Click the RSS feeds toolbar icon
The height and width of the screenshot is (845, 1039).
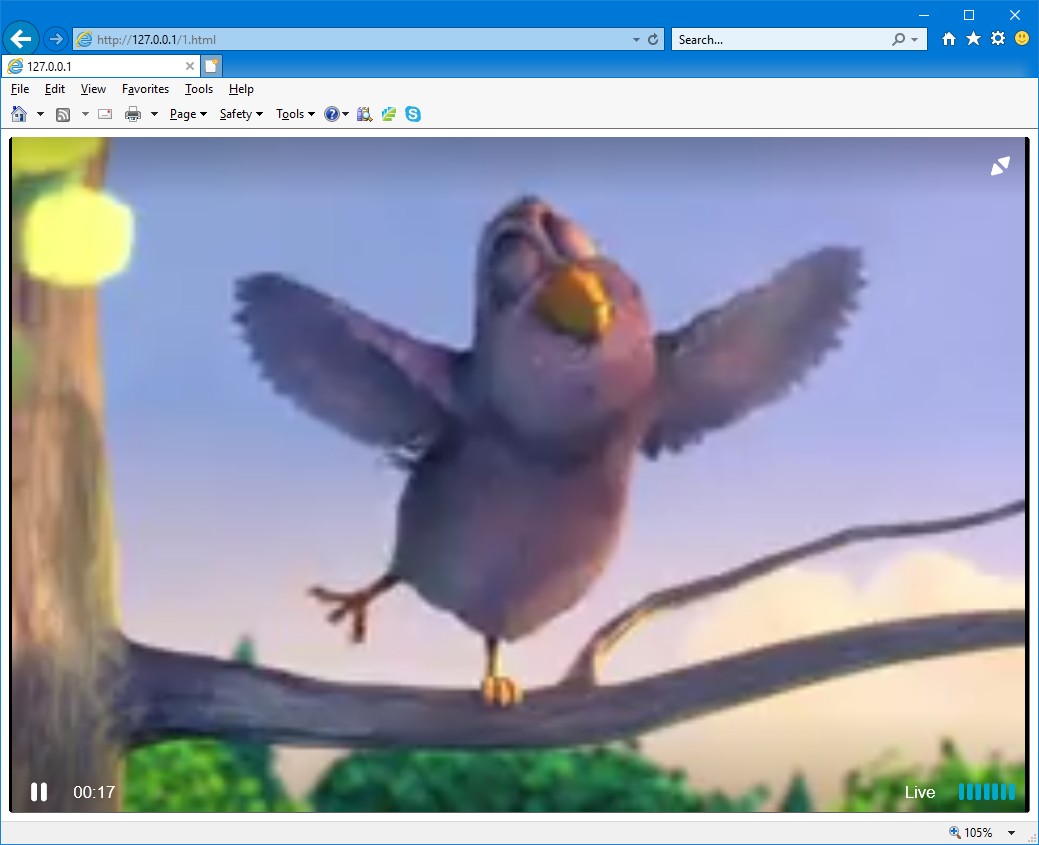pos(63,115)
